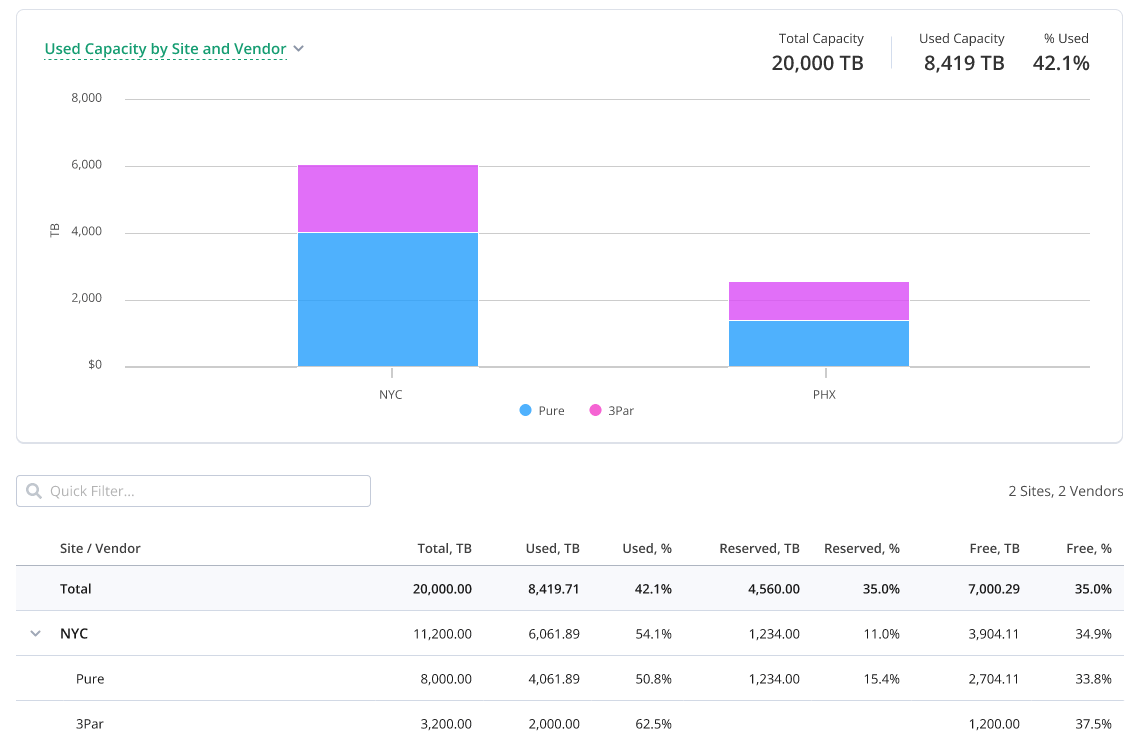
Task: Toggle the Pure legend item
Action: 542,410
